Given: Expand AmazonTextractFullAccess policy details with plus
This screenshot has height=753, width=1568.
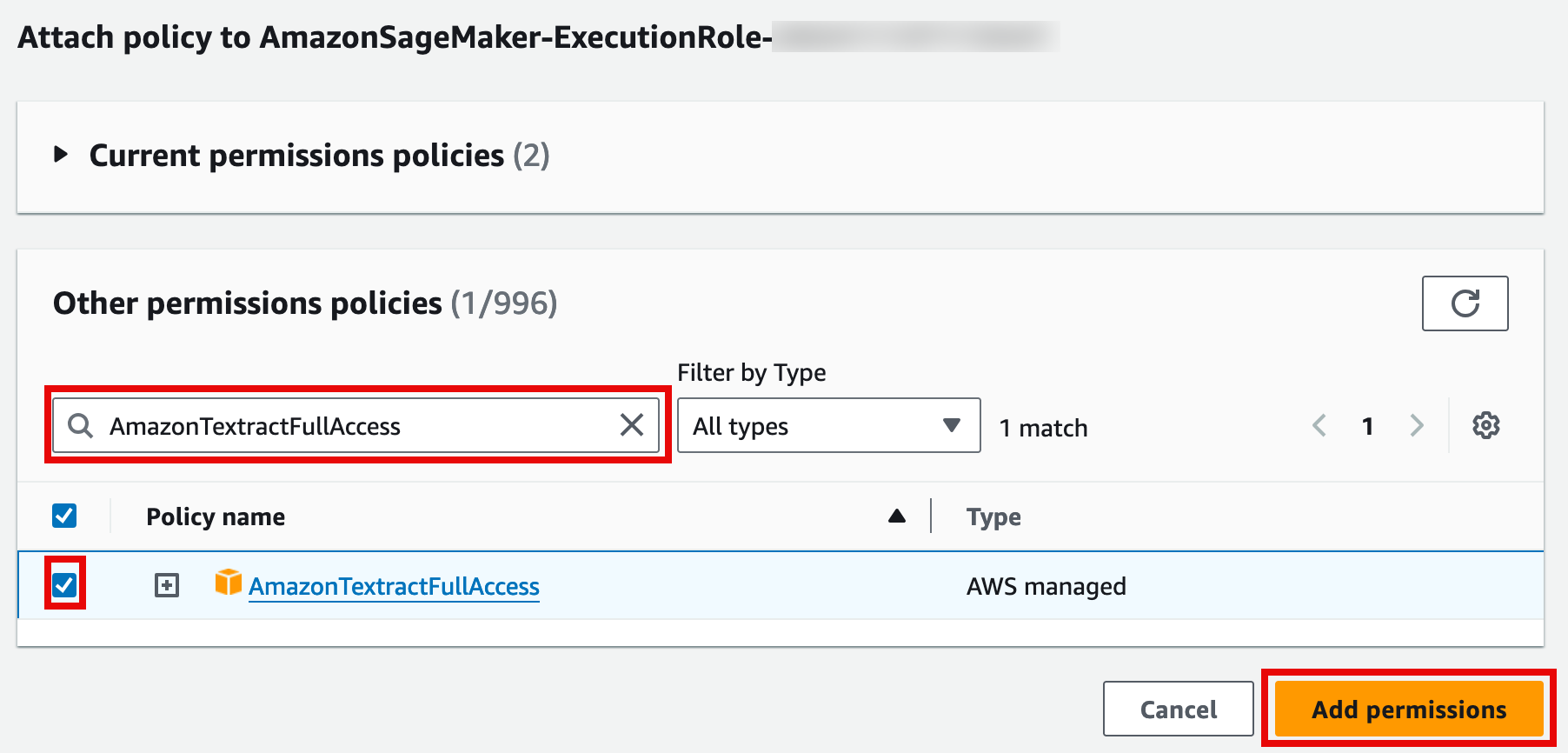Looking at the screenshot, I should (167, 585).
